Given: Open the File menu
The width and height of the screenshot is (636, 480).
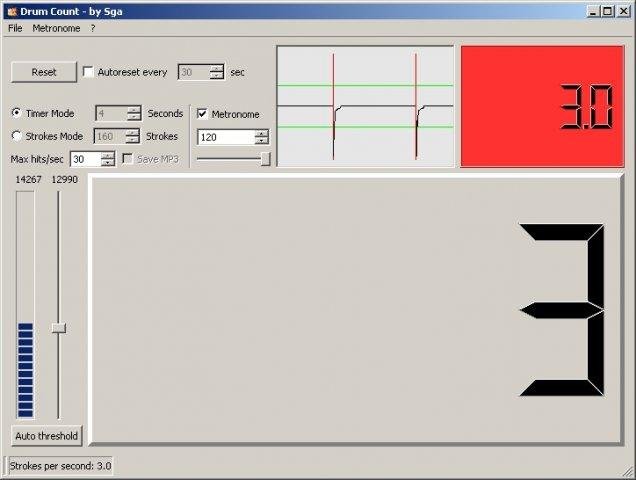Looking at the screenshot, I should pos(15,28).
